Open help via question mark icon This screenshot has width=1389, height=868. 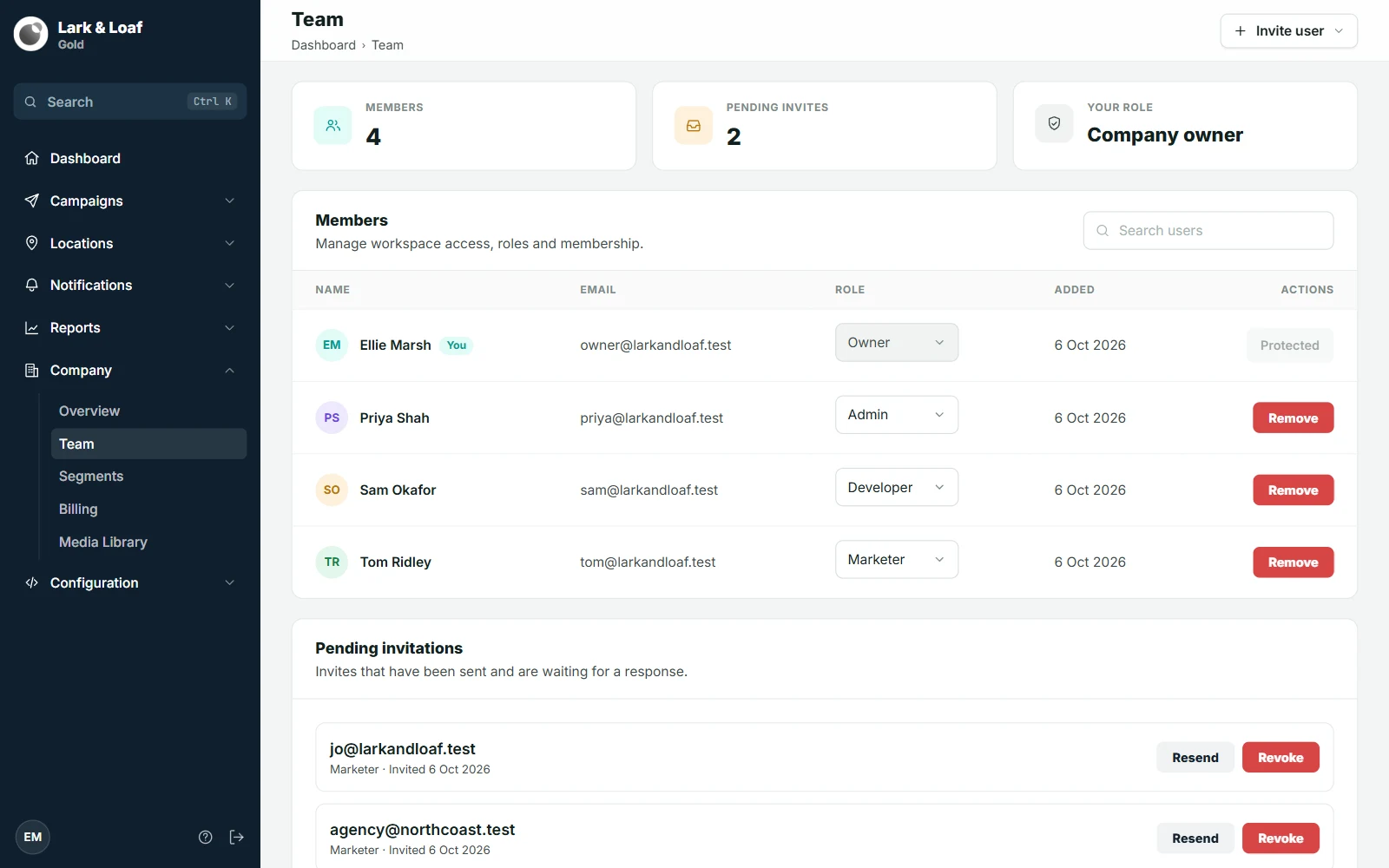206,837
